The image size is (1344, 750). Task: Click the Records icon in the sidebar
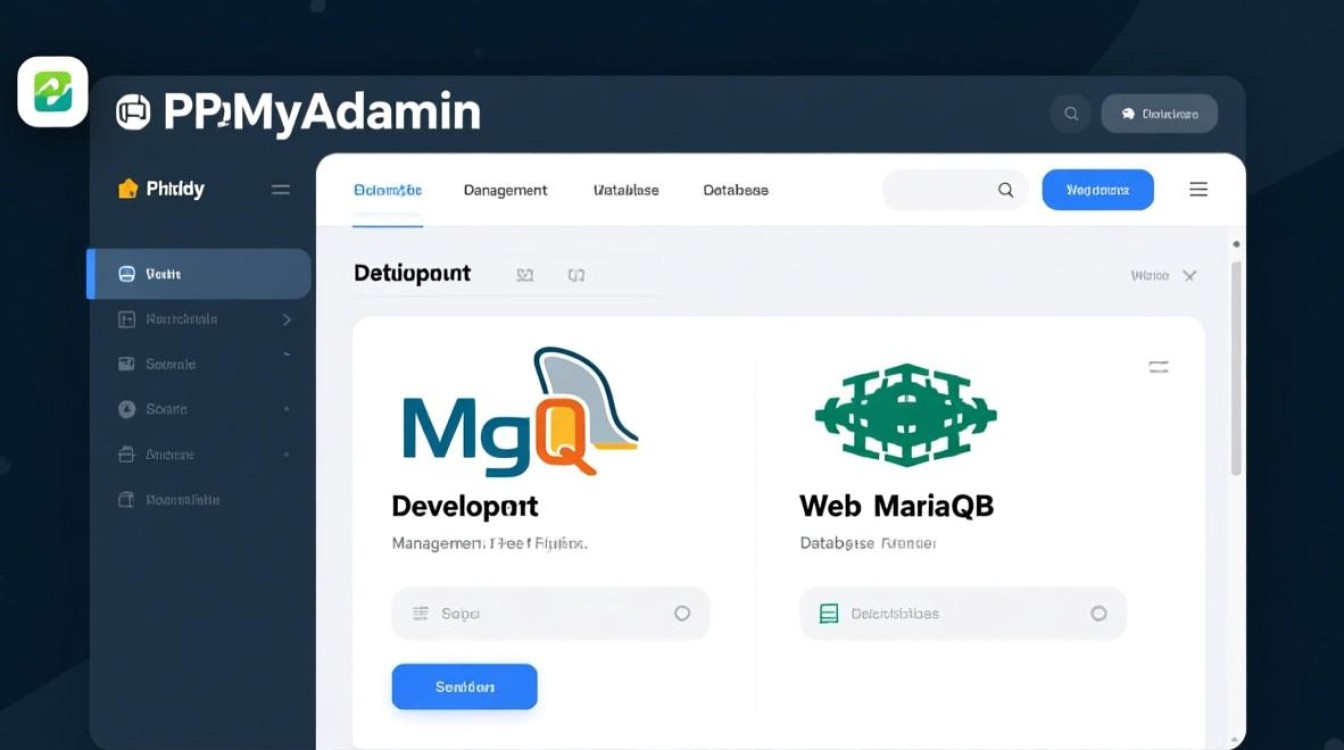click(x=126, y=318)
